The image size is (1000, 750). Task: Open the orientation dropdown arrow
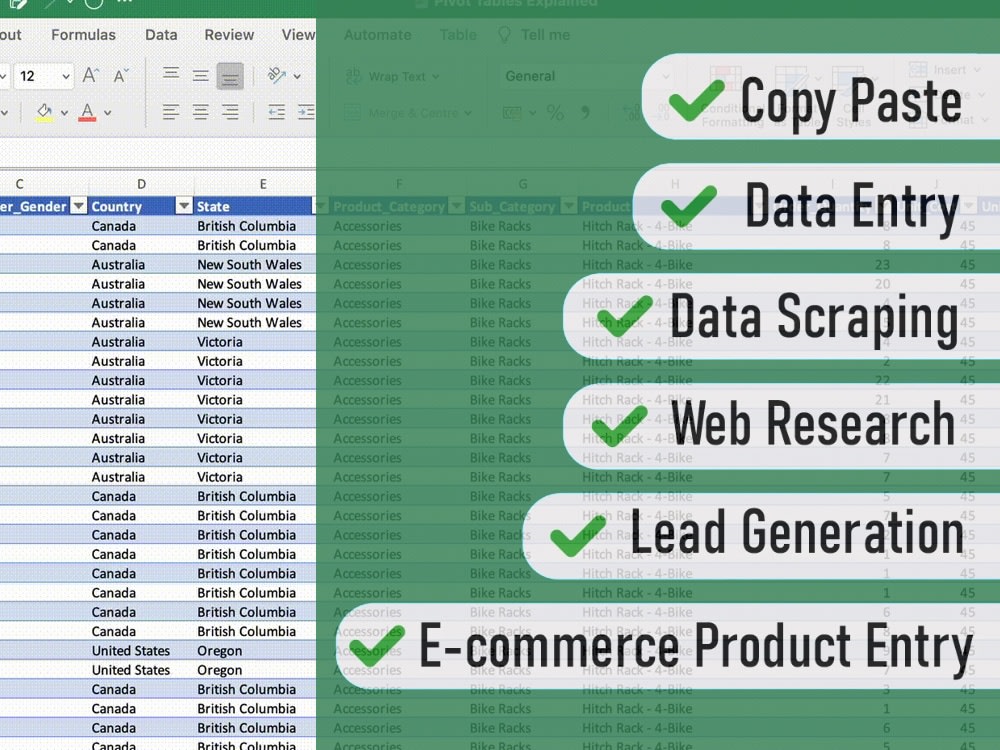(x=297, y=77)
